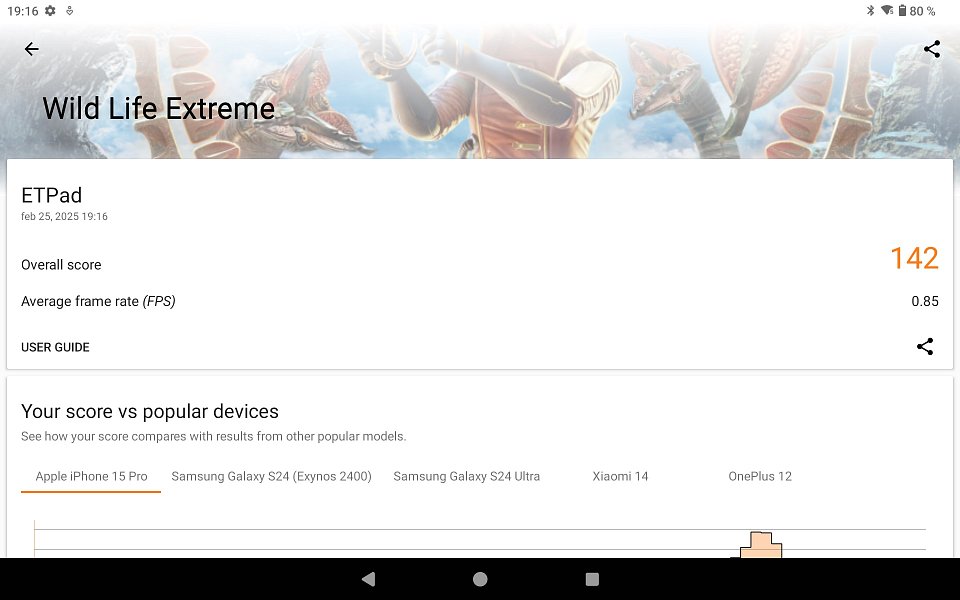Switch to Samsung Galaxy S24 (Exynos 2400) tab
This screenshot has height=600, width=960.
[x=271, y=476]
